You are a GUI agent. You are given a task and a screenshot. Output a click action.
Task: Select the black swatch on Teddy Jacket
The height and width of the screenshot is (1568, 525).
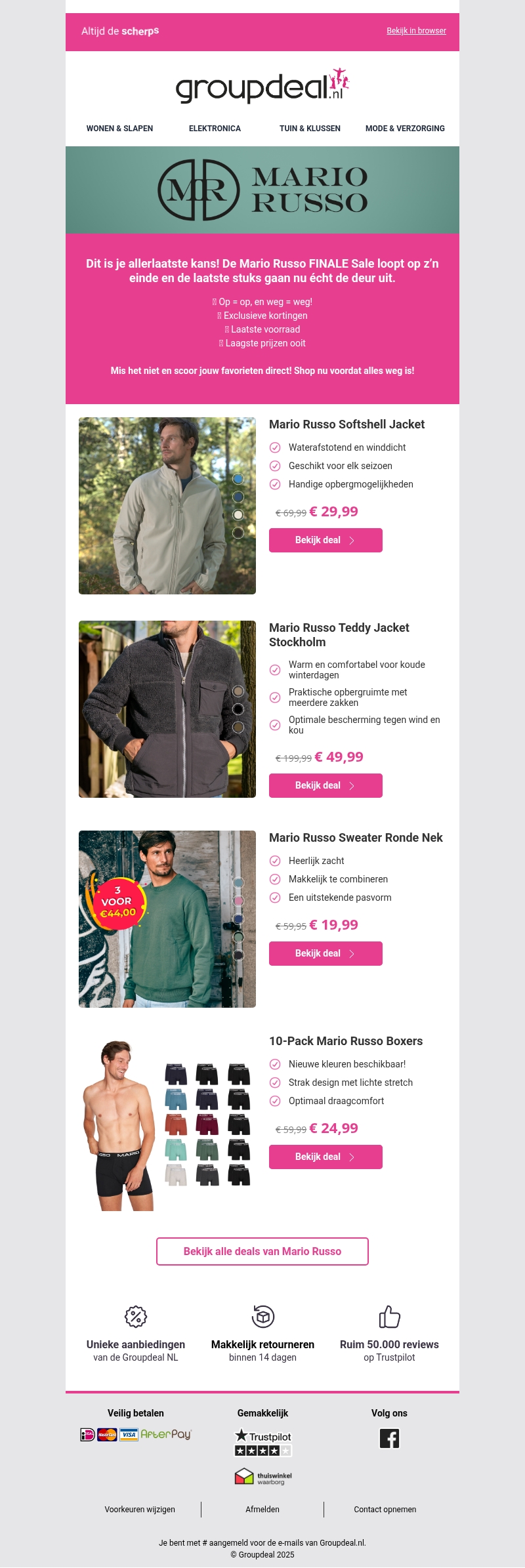tap(238, 709)
